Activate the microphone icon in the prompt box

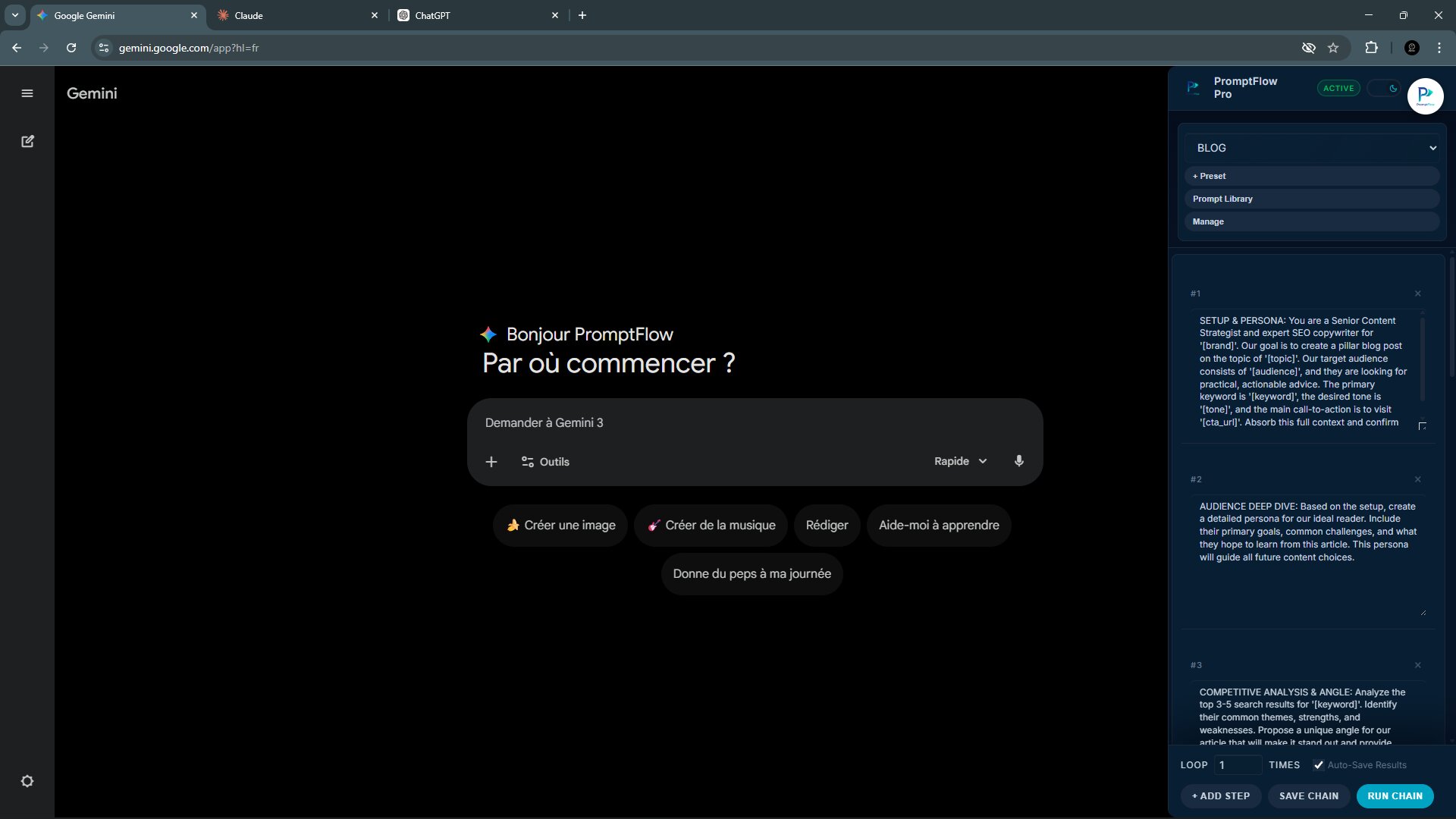pos(1019,461)
